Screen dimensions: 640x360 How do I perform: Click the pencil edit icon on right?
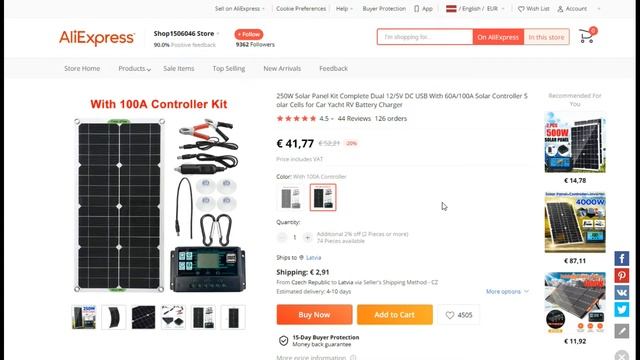[x=622, y=331]
